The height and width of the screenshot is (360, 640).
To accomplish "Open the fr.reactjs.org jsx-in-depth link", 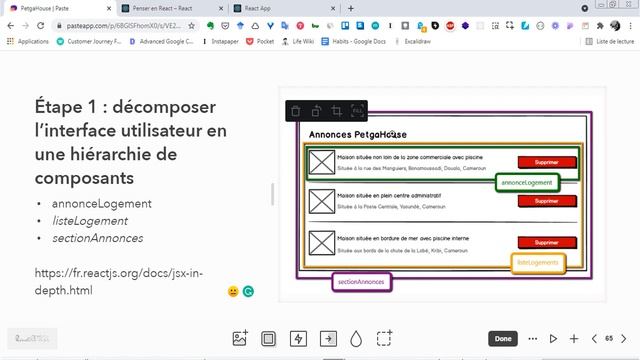I will coord(119,282).
